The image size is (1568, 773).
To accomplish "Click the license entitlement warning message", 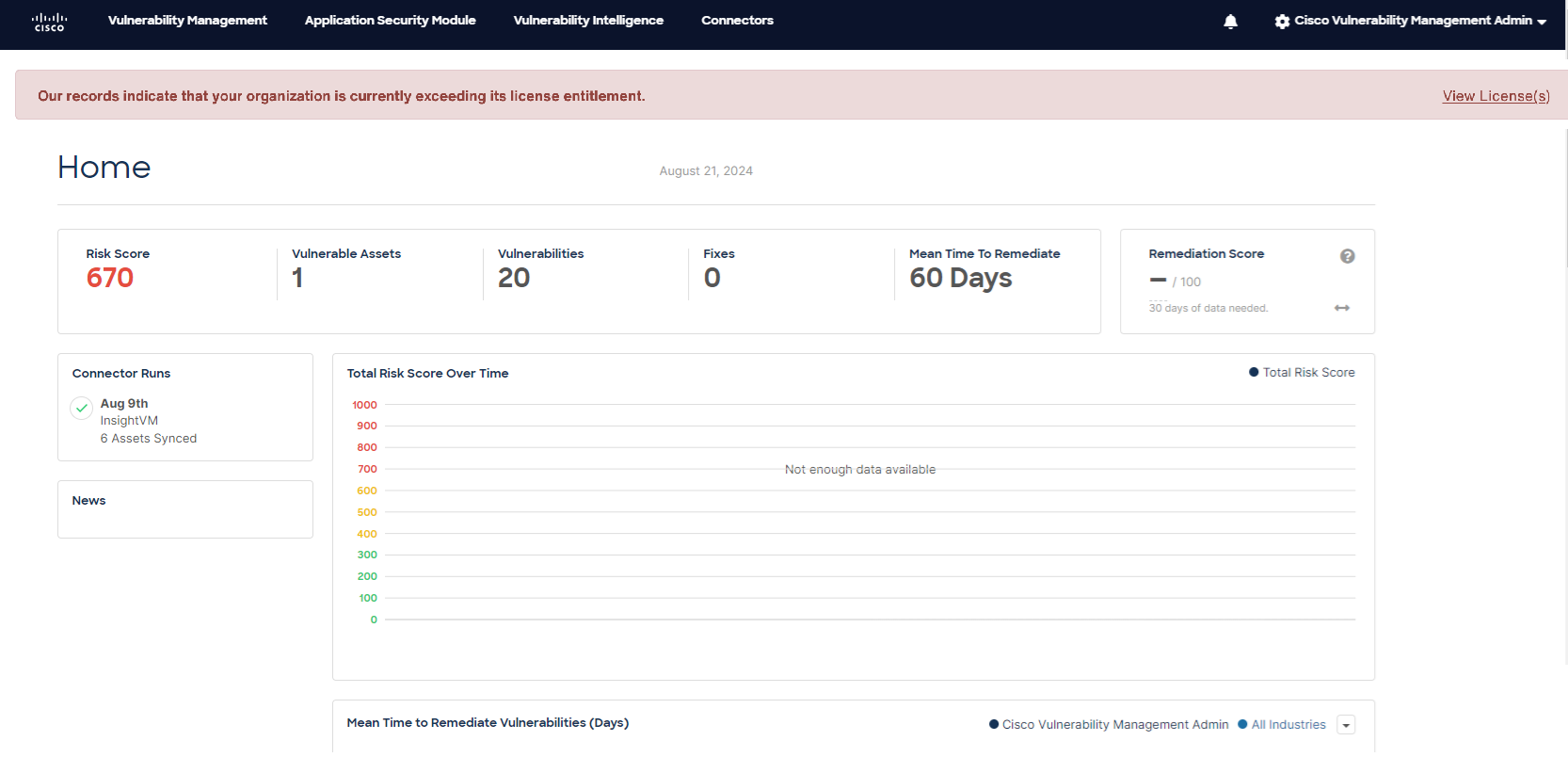I will coord(342,96).
